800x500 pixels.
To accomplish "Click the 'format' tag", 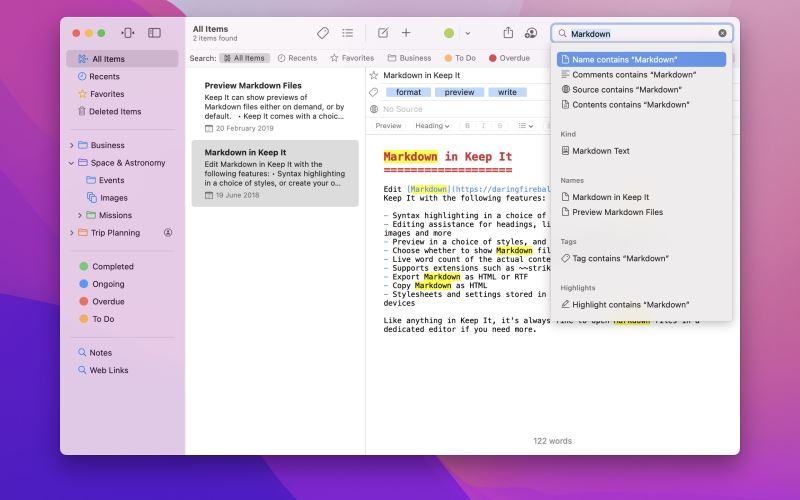I will (408, 92).
